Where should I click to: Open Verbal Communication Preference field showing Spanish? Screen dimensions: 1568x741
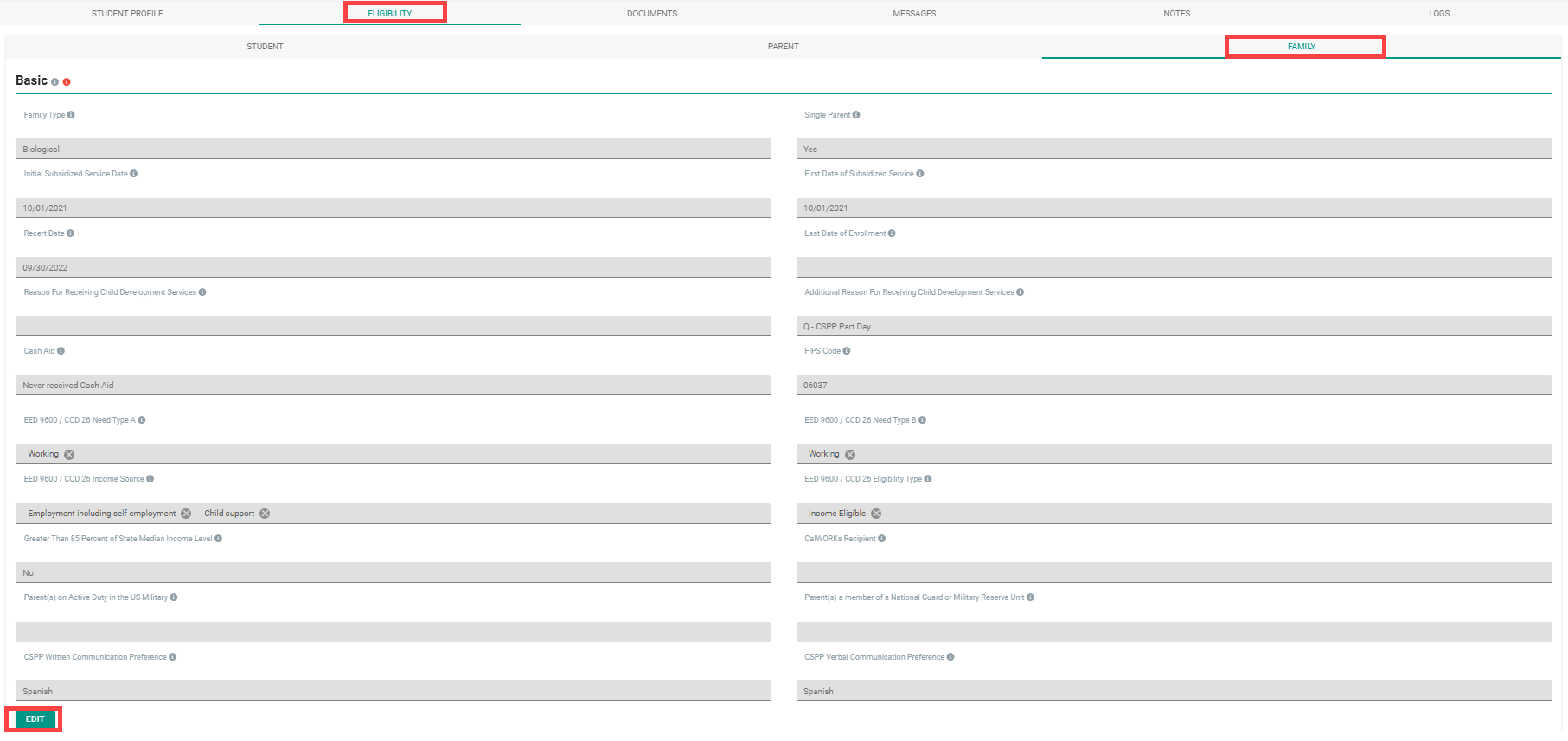(x=1174, y=691)
